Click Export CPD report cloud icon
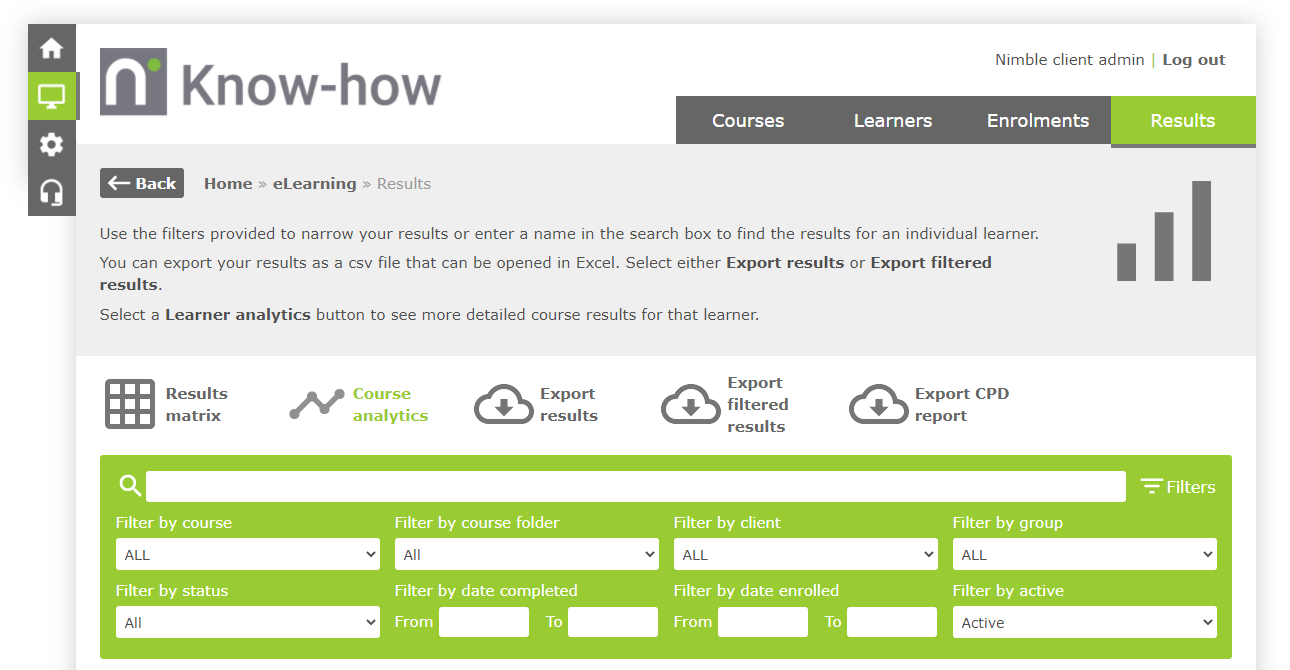The width and height of the screenshot is (1290, 670). pos(878,404)
